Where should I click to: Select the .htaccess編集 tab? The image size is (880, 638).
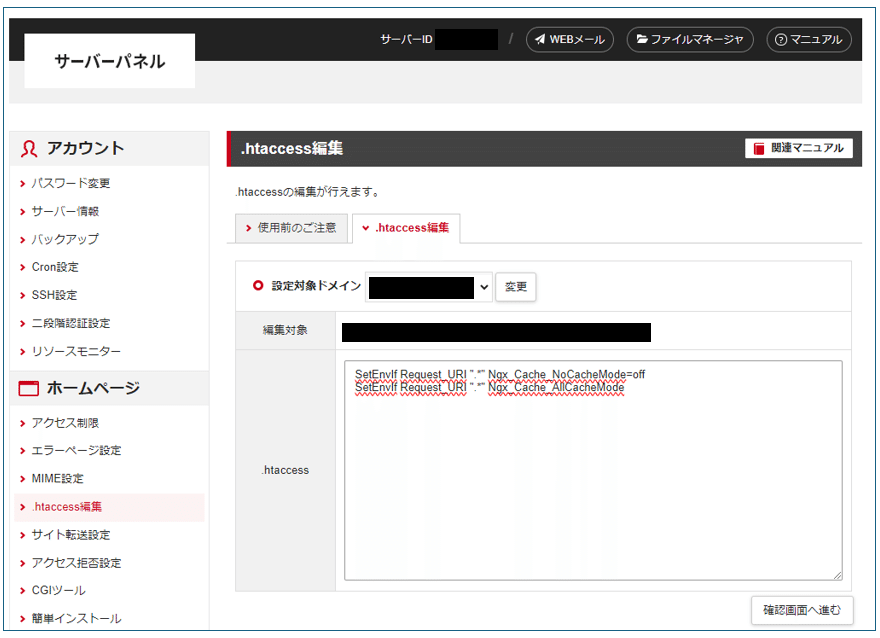coord(406,228)
